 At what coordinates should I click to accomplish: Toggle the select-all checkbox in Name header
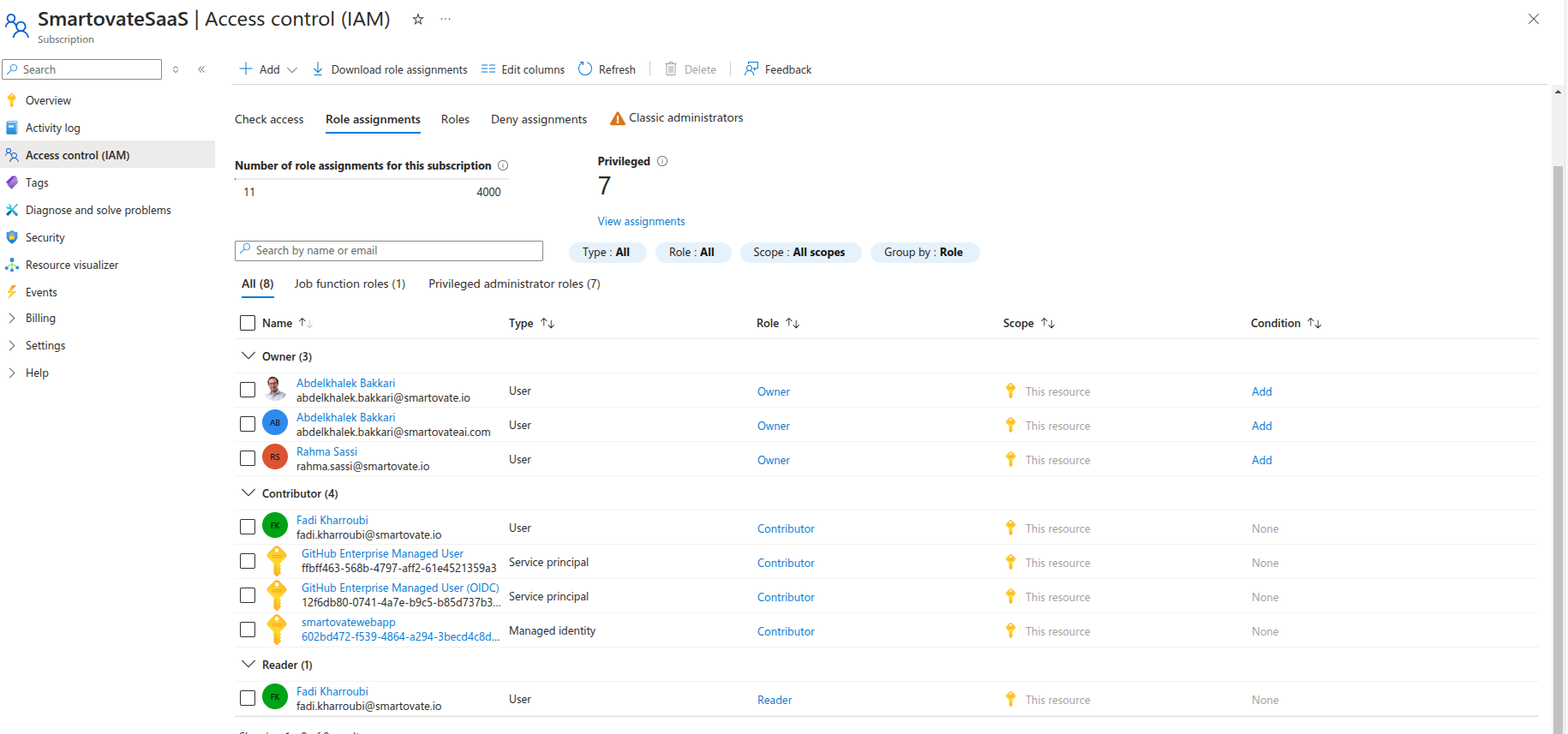248,323
